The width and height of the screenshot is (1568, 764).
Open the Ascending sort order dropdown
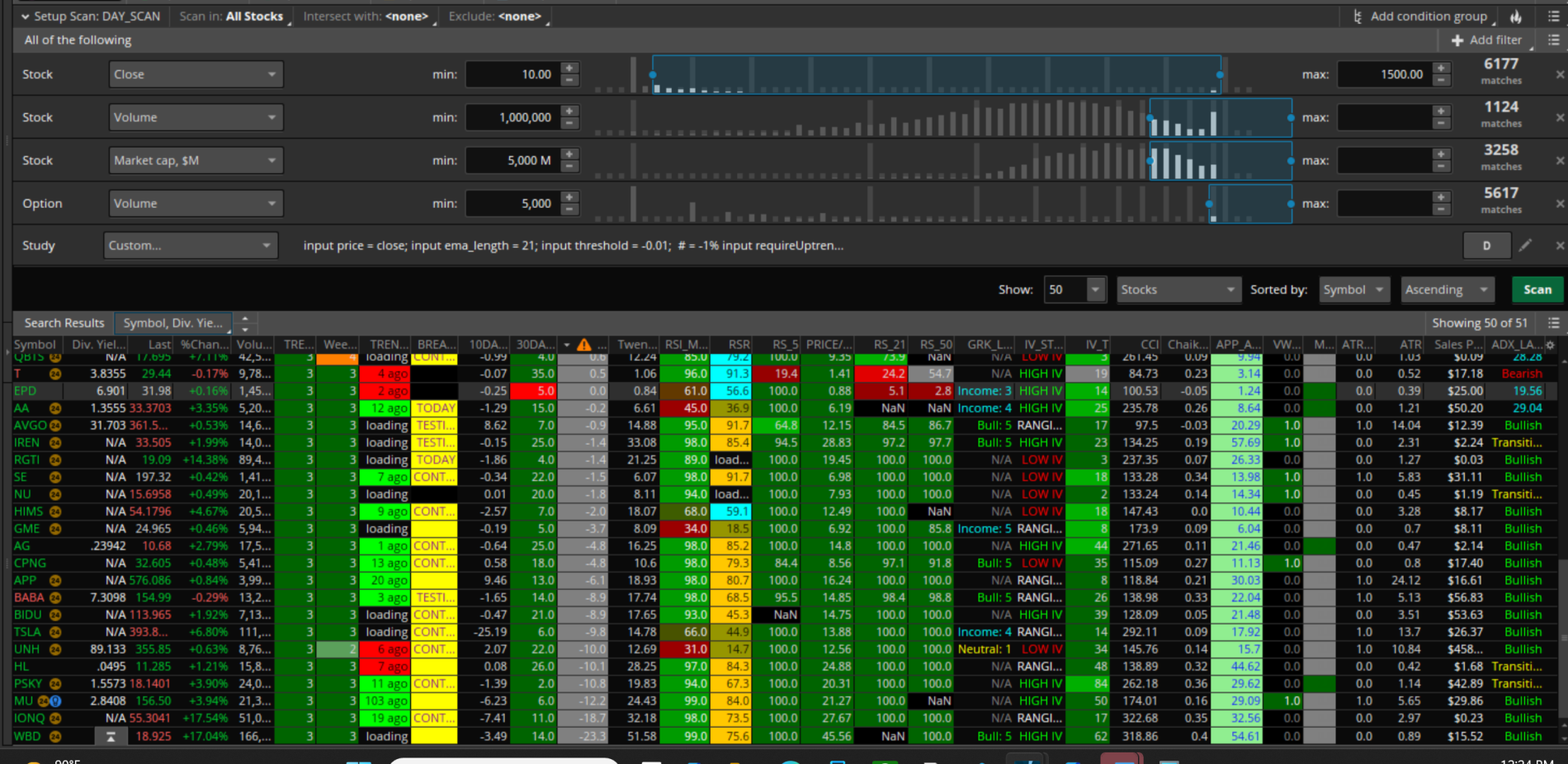pos(1448,290)
